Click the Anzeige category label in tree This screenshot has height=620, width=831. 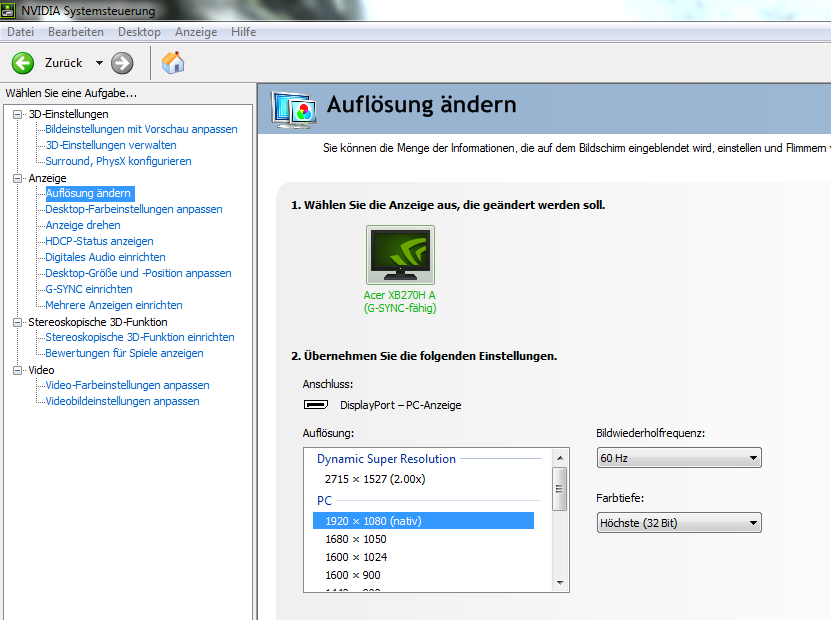(x=47, y=178)
